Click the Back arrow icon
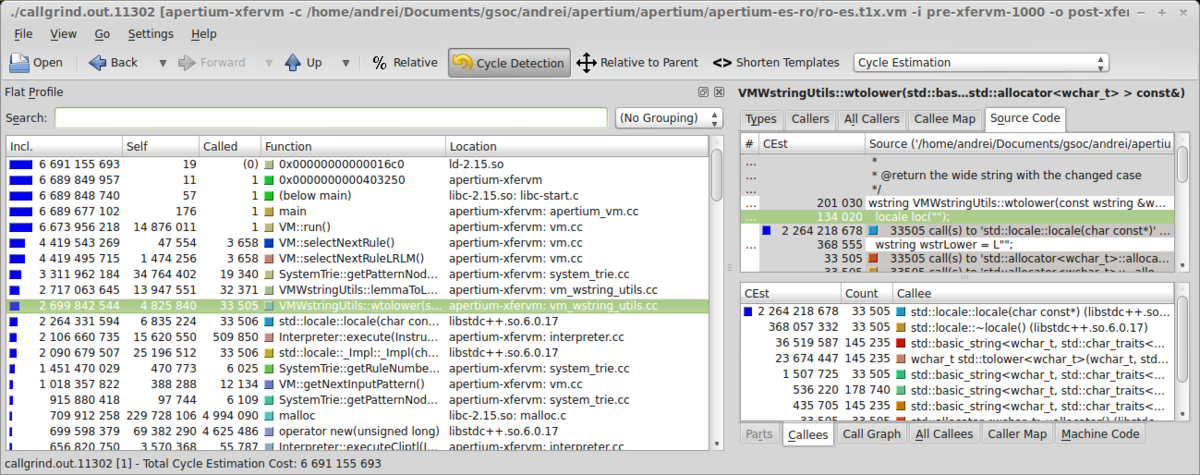1200x475 pixels. tap(98, 62)
